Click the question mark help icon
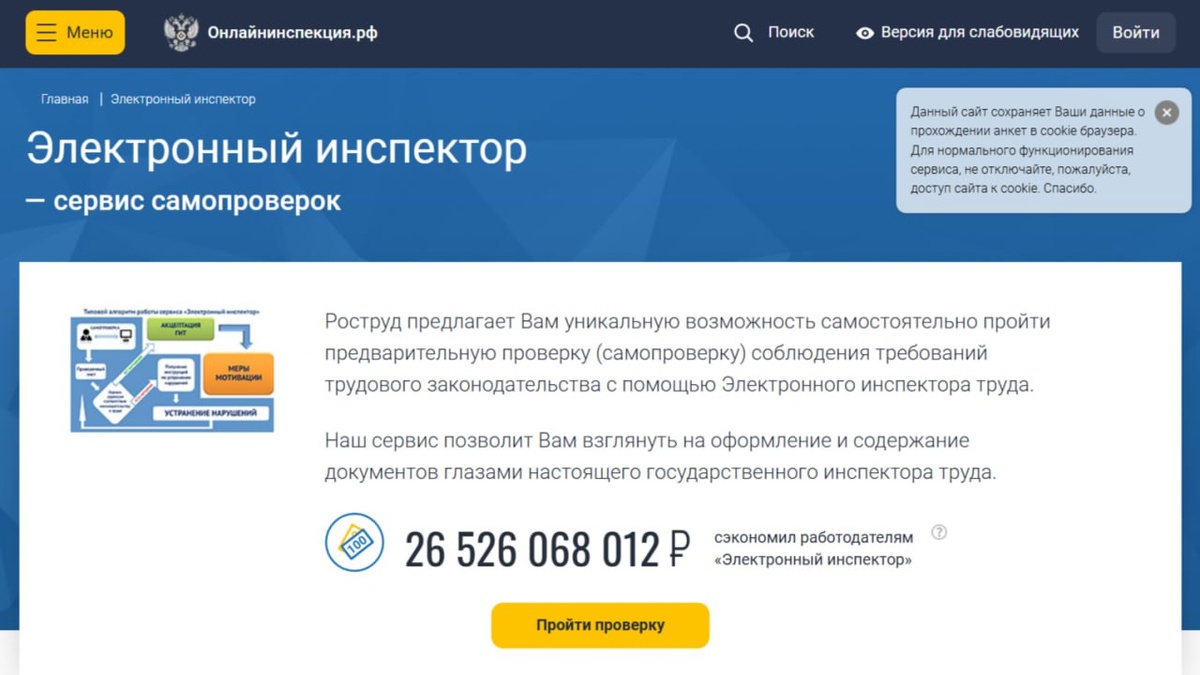 pyautogui.click(x=939, y=532)
